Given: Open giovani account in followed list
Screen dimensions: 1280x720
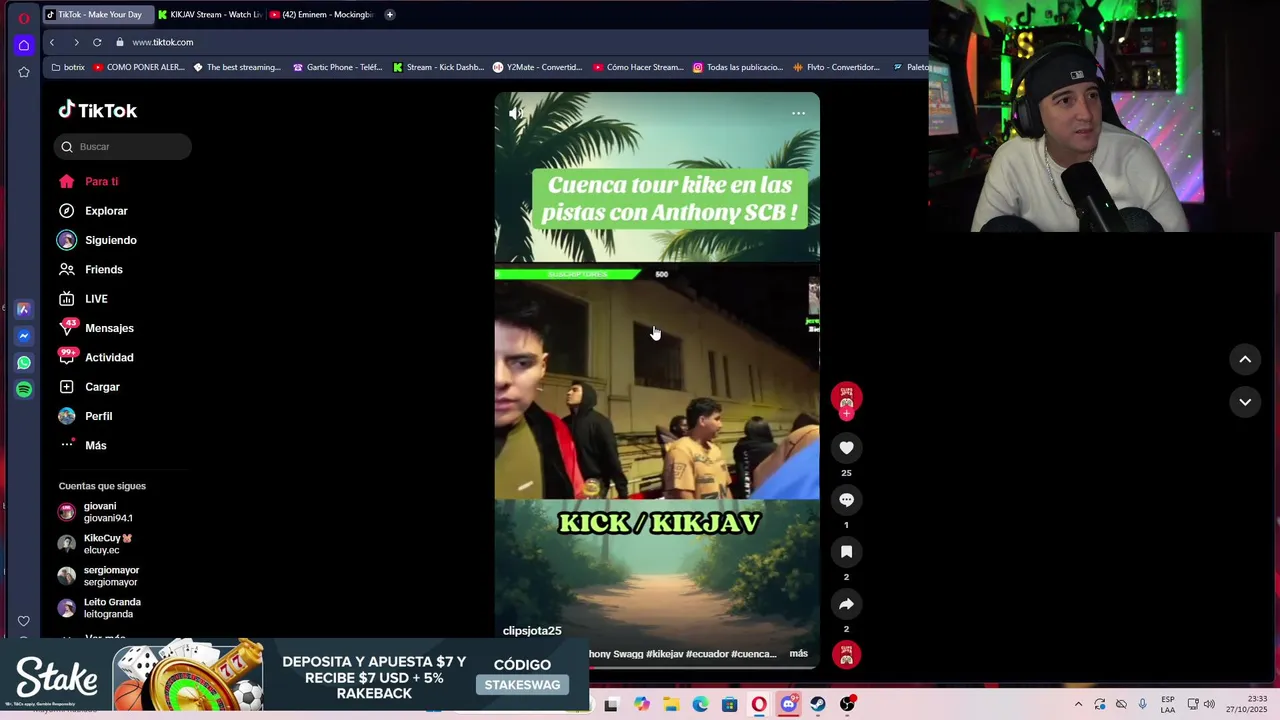Looking at the screenshot, I should (96, 512).
